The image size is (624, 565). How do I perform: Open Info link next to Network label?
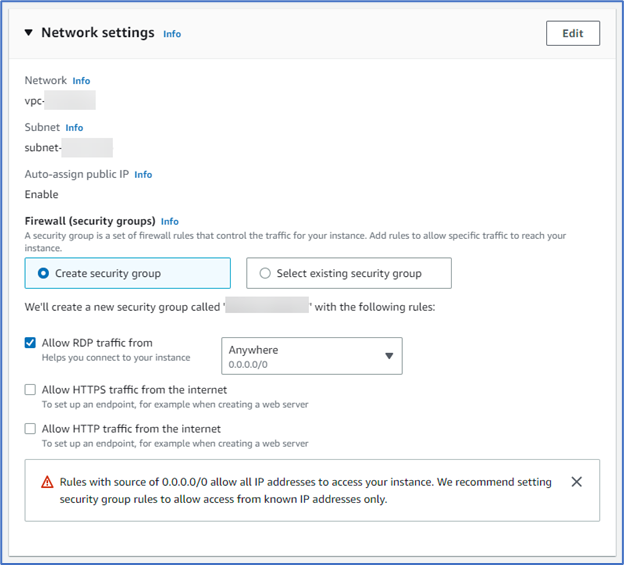(81, 81)
